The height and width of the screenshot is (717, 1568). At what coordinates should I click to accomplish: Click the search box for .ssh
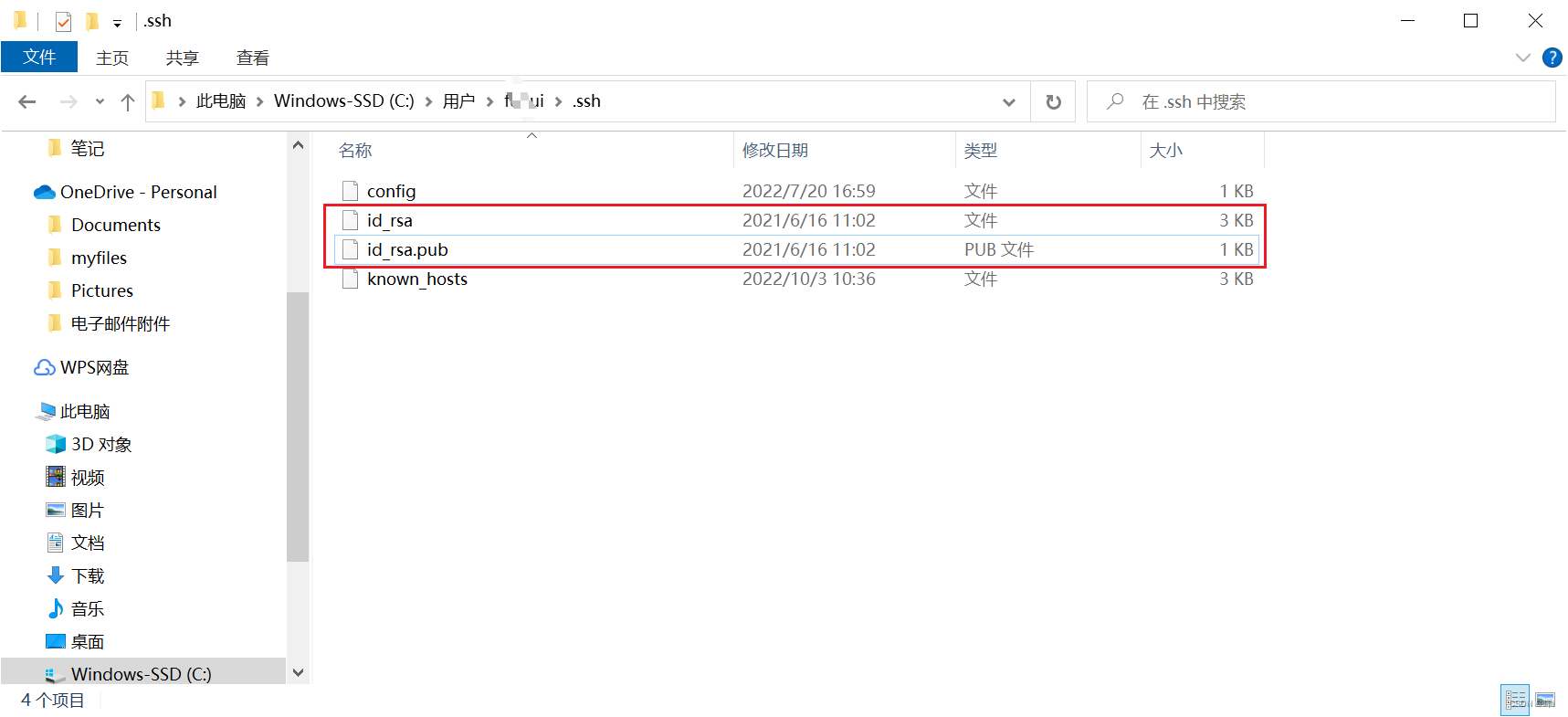click(x=1321, y=101)
